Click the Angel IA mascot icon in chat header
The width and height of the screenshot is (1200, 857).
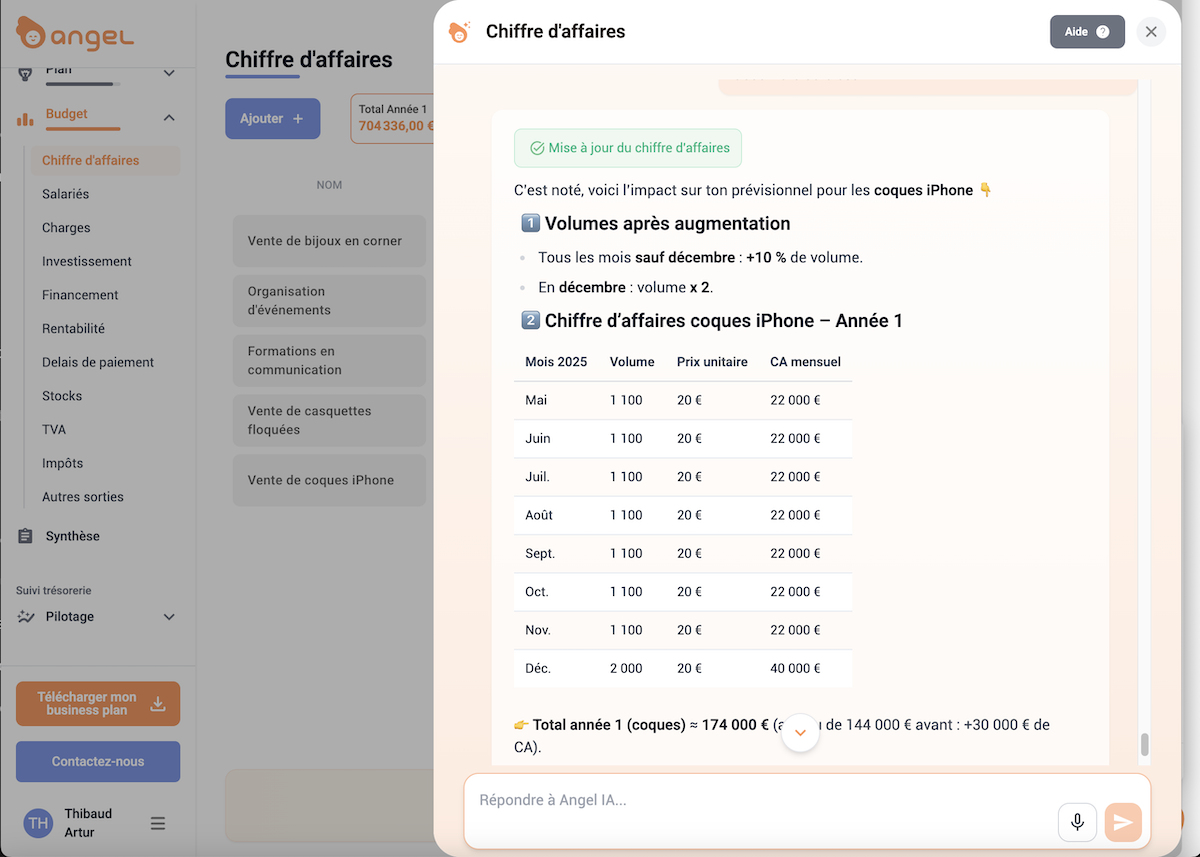[459, 31]
